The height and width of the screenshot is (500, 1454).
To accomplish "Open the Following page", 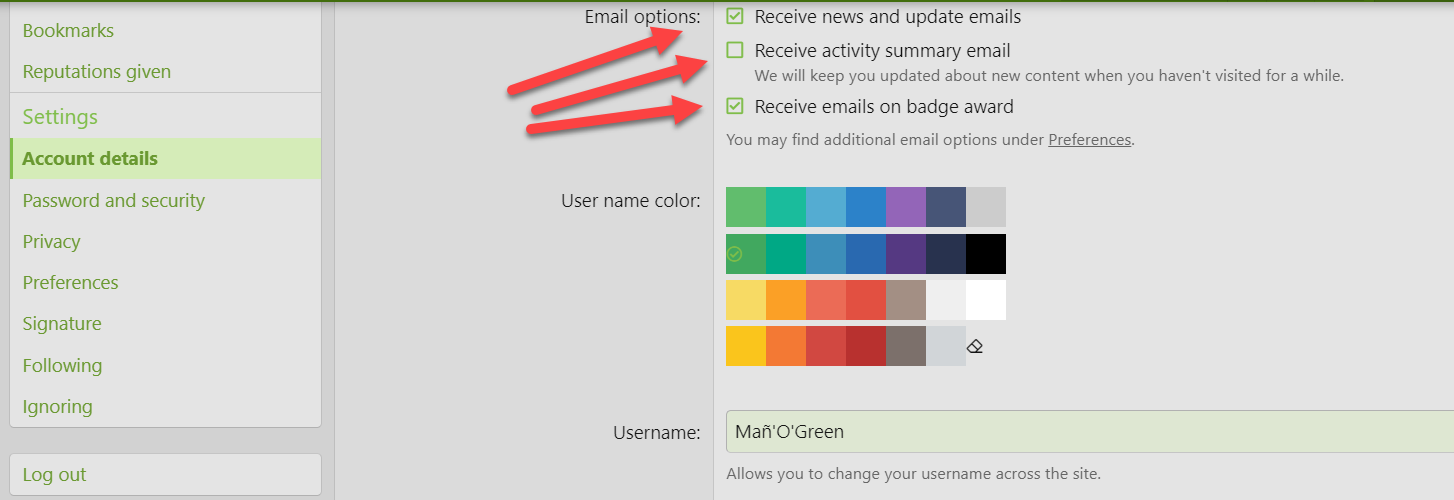I will [x=62, y=366].
